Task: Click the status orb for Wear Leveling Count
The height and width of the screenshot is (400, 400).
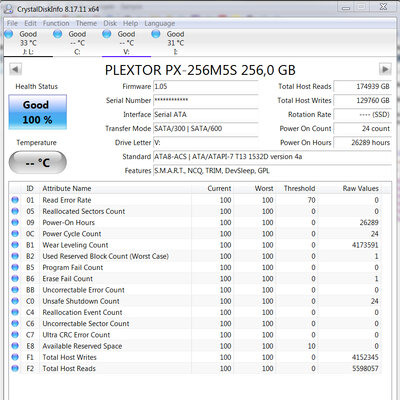Action: coord(15,245)
